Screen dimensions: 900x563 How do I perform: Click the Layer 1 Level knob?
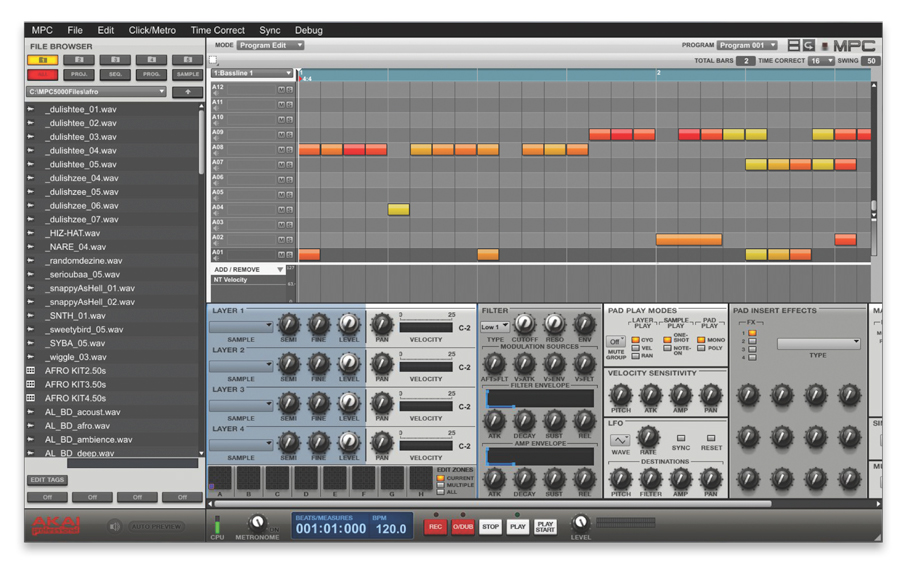tap(348, 324)
